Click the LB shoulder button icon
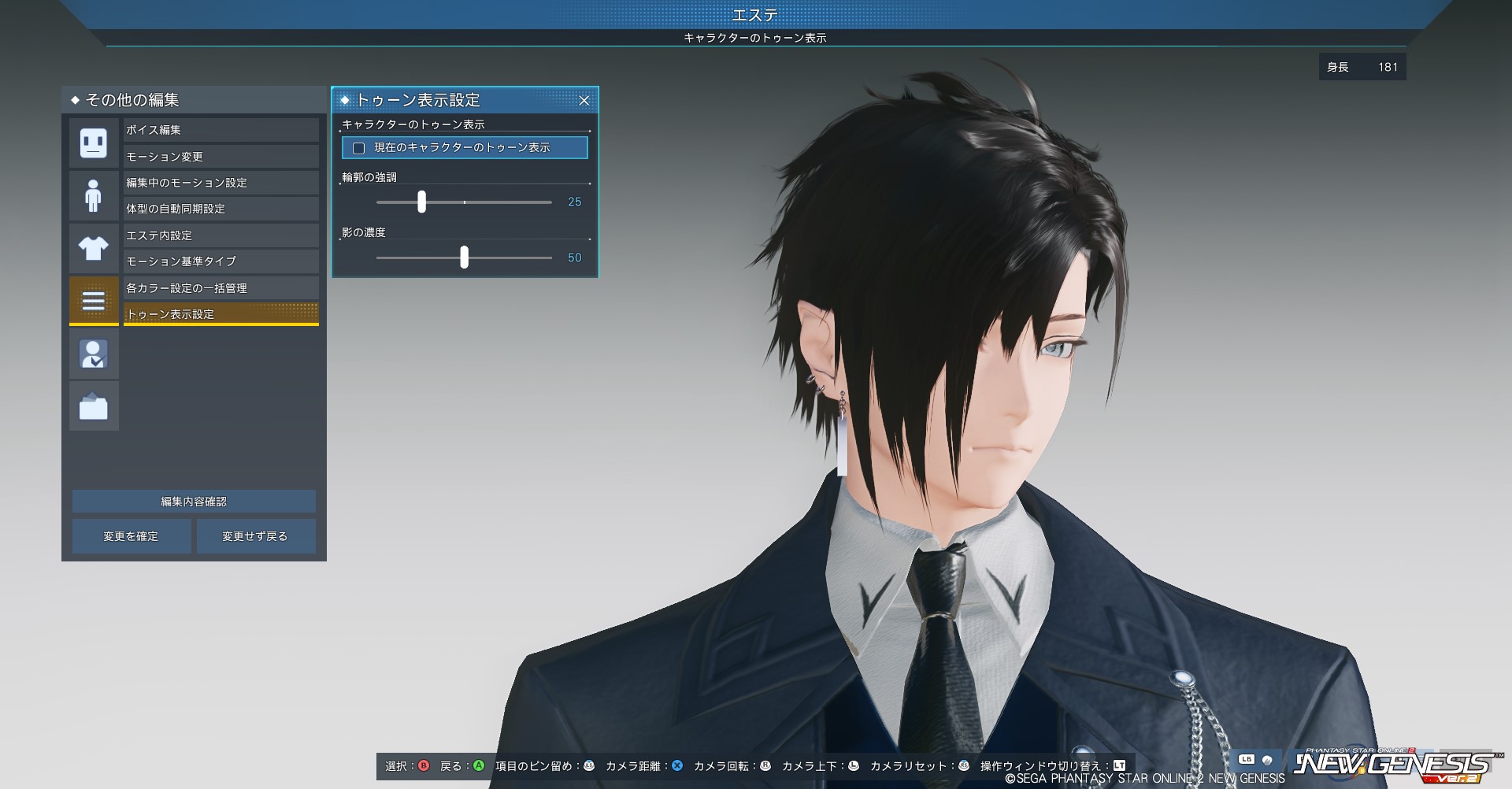The height and width of the screenshot is (789, 1512). point(1246,760)
